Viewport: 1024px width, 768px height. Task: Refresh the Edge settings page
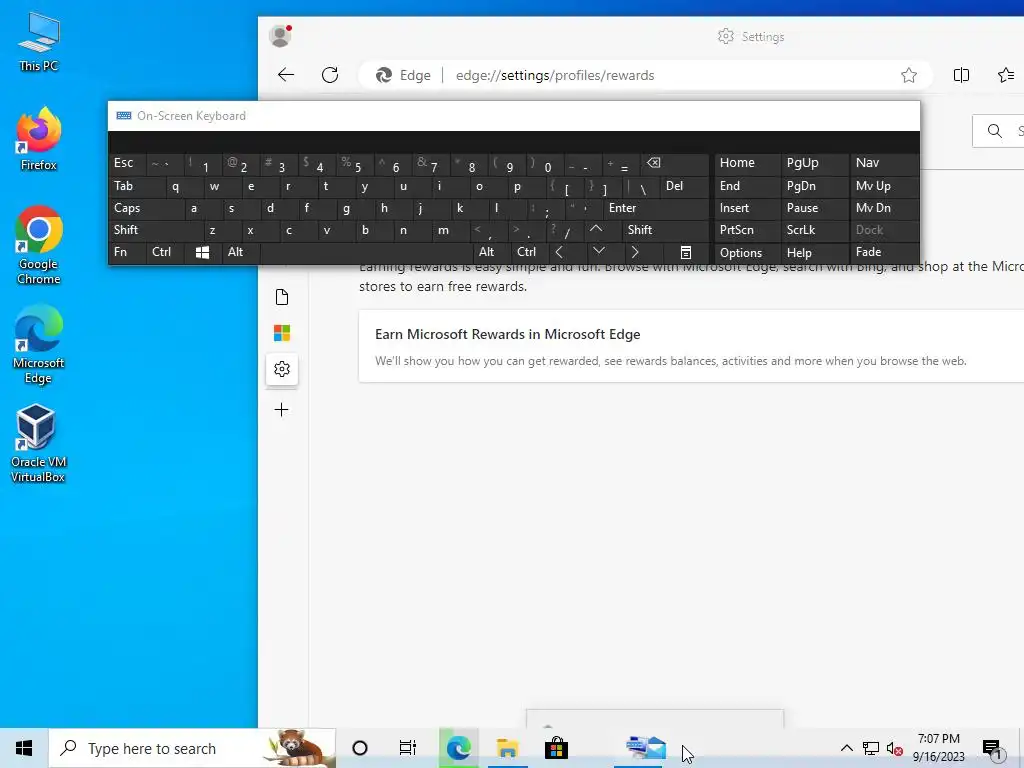(330, 75)
